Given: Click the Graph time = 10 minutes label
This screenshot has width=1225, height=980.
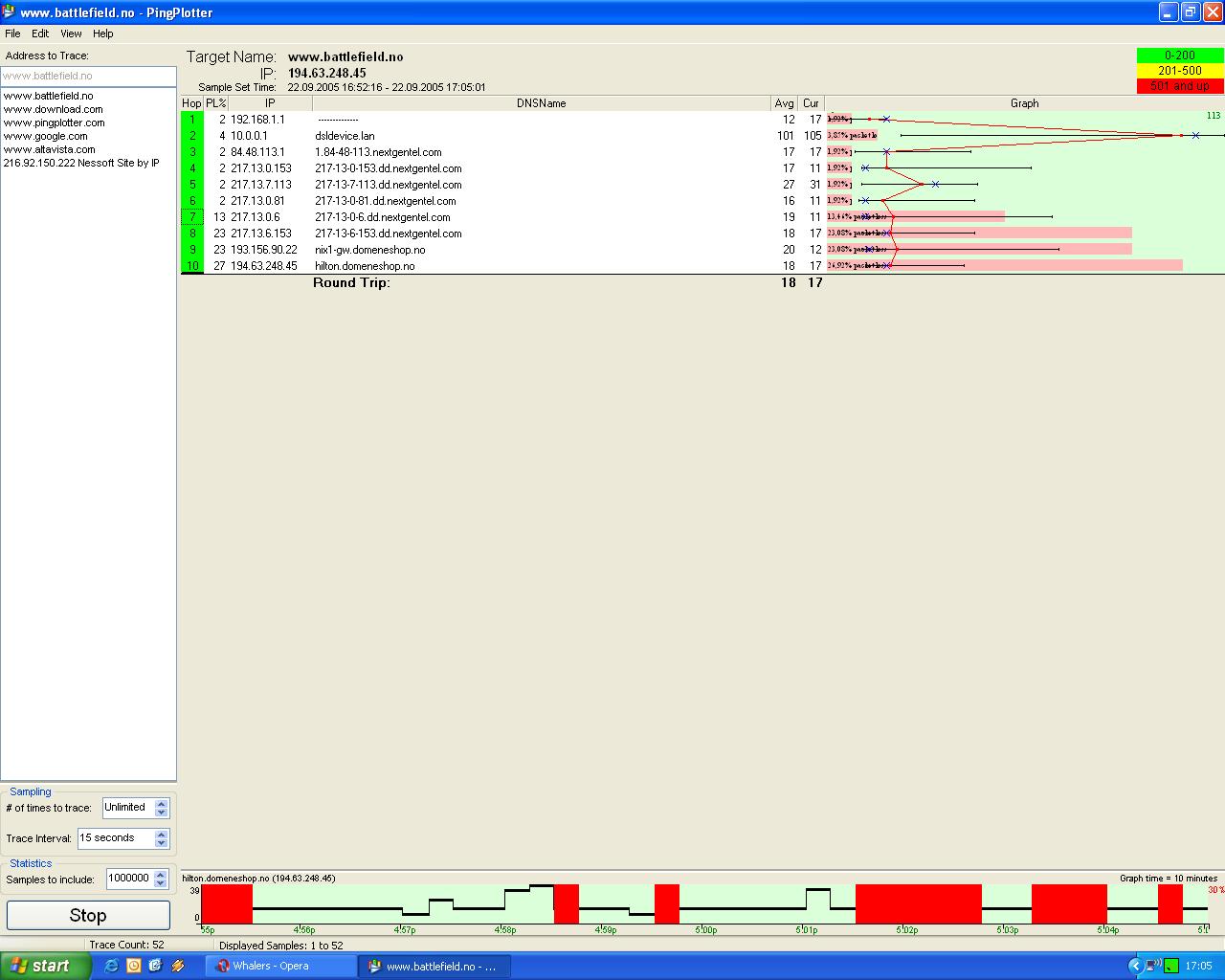Looking at the screenshot, I should [x=1169, y=878].
